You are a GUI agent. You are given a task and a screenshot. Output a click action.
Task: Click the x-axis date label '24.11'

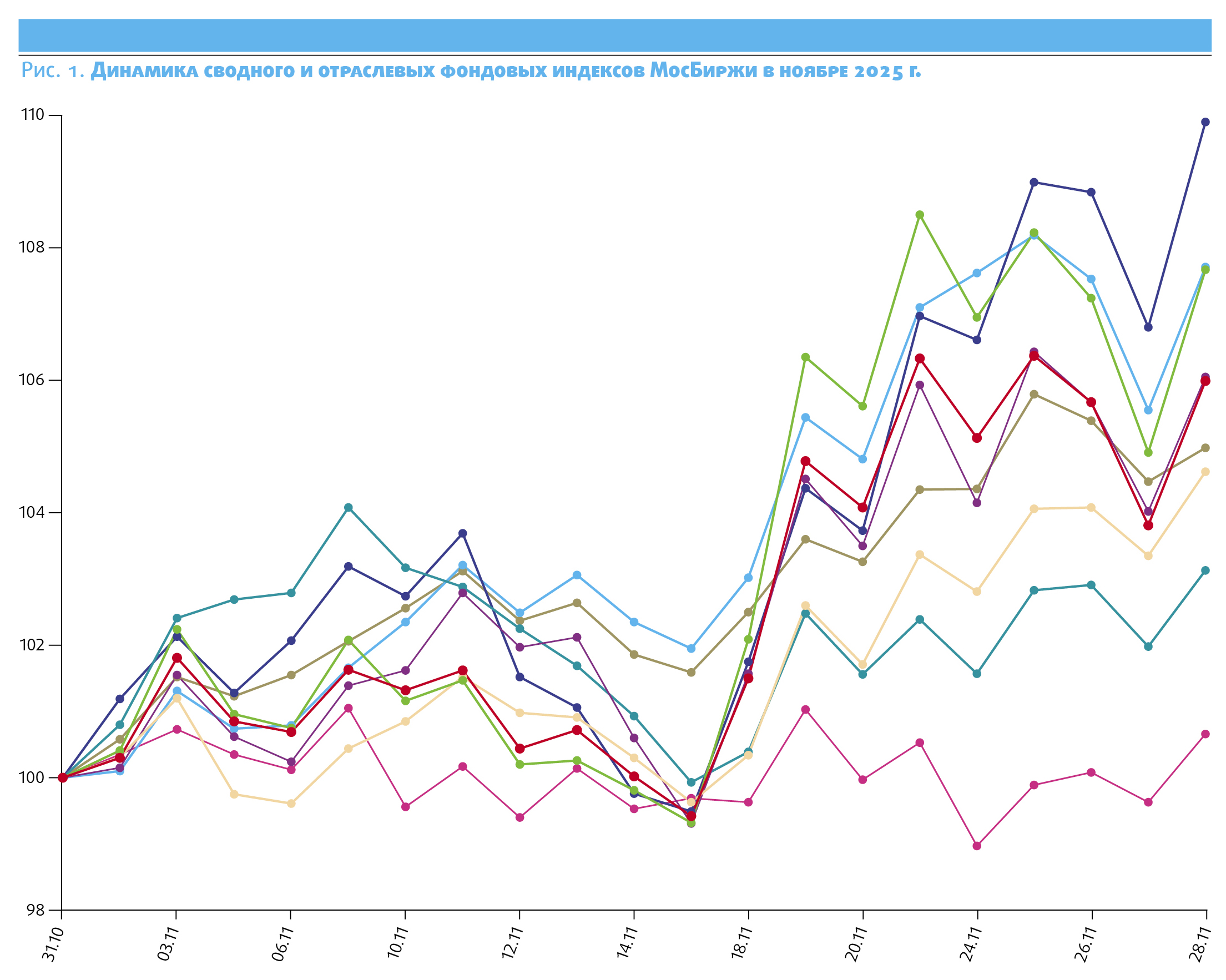click(970, 943)
